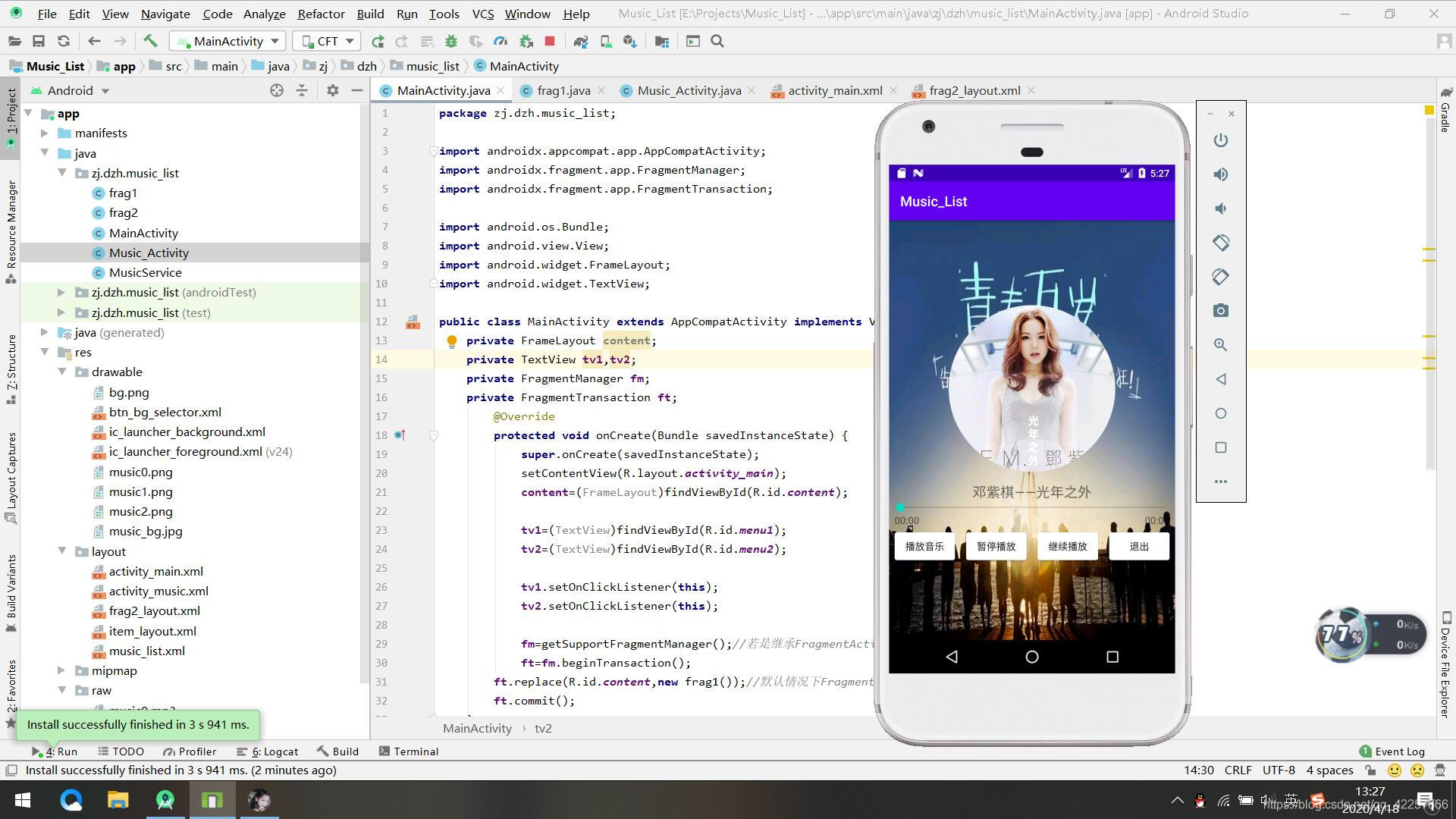
Task: Drag the music progress bar slider
Action: pos(899,507)
